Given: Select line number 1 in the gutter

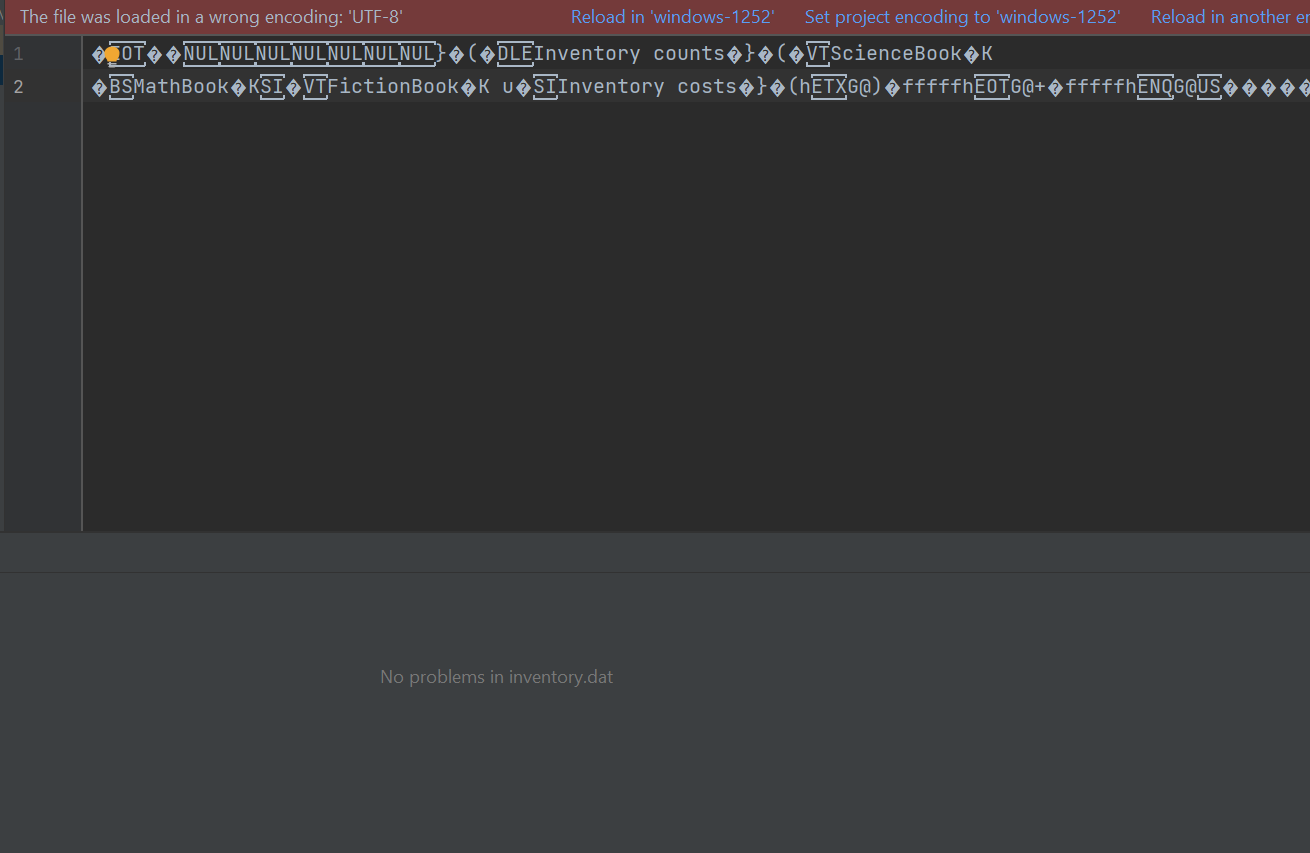Looking at the screenshot, I should coord(17,53).
